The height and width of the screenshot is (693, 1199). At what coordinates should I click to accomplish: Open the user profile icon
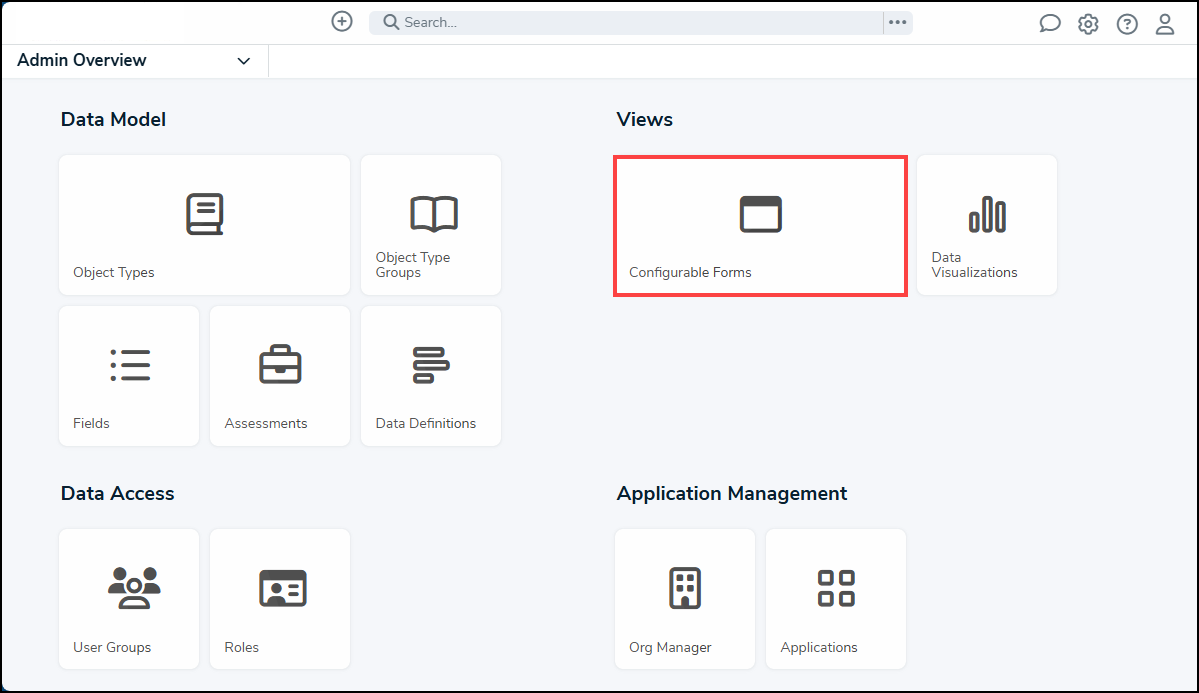[1165, 23]
